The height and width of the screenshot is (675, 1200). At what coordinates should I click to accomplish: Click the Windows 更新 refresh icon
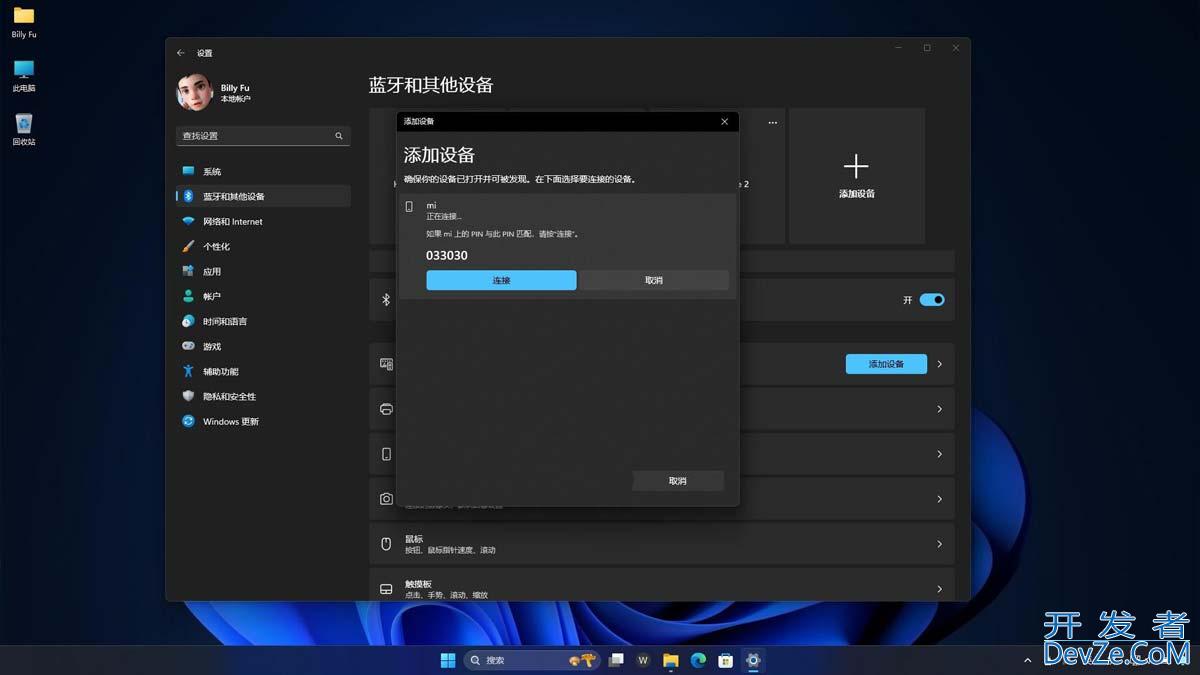pos(188,421)
